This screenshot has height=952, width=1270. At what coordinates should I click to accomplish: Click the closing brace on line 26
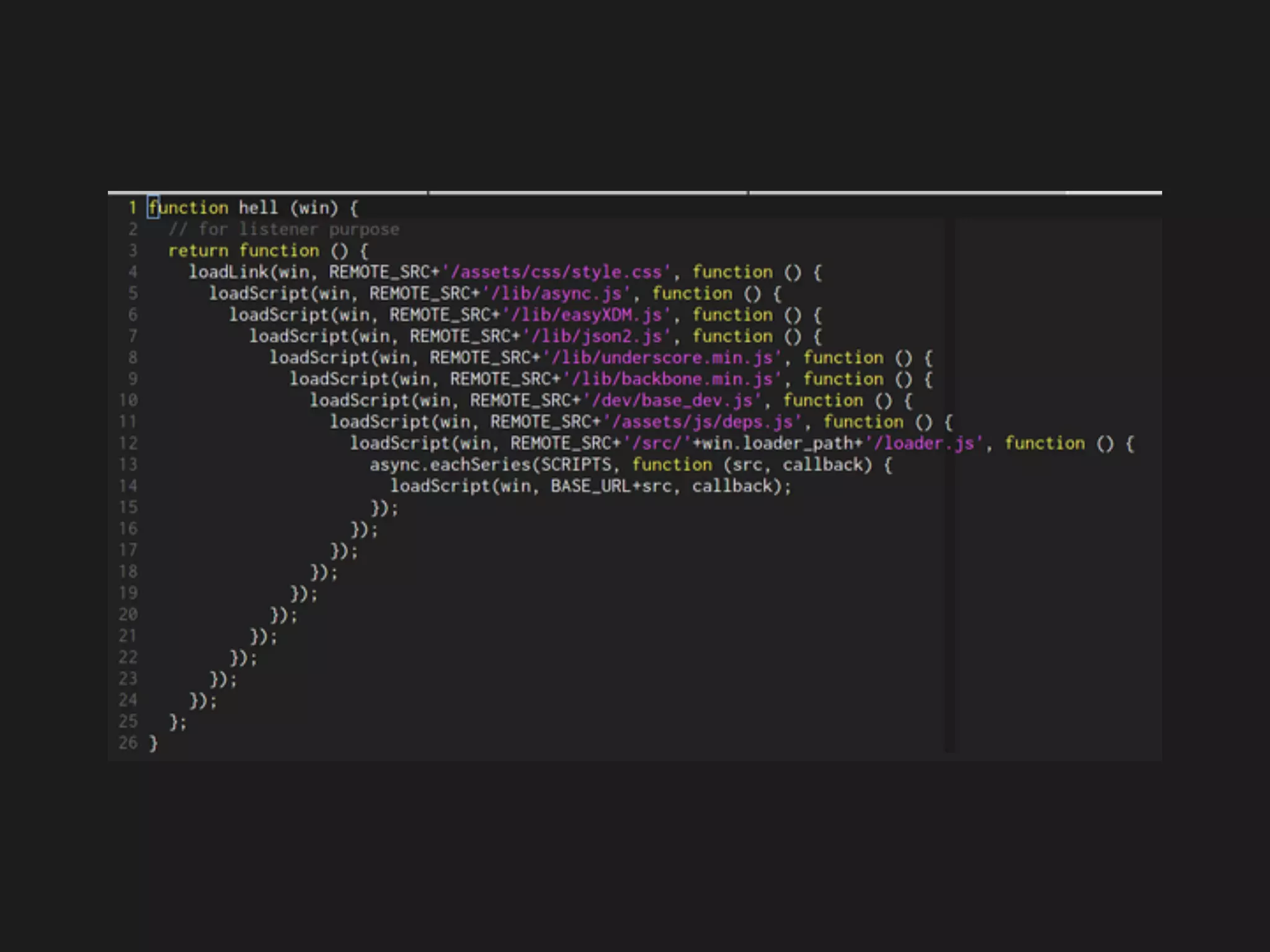coord(153,743)
